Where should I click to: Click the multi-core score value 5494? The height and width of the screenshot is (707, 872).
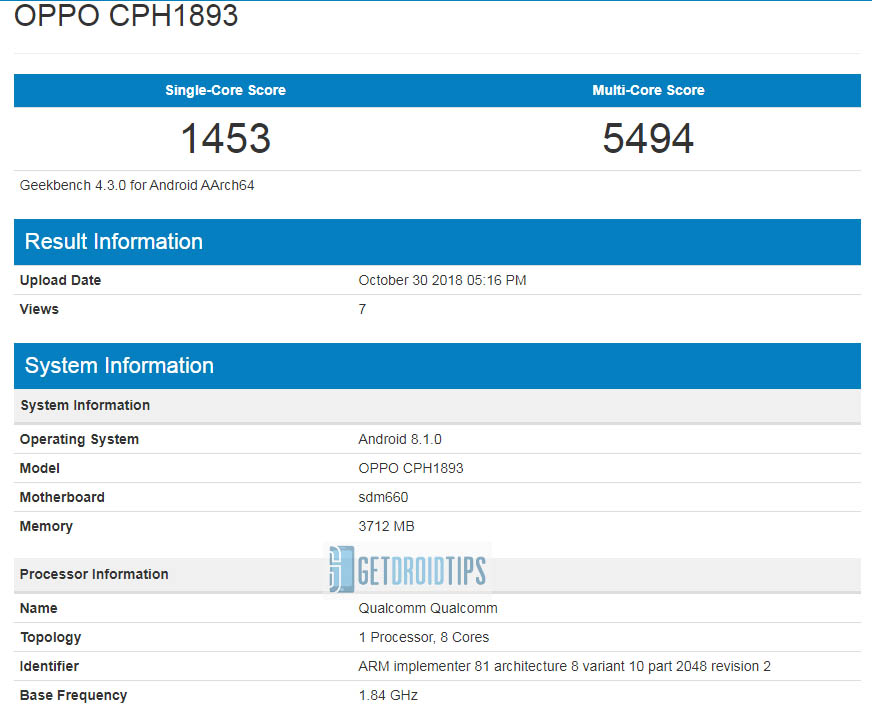pyautogui.click(x=648, y=138)
